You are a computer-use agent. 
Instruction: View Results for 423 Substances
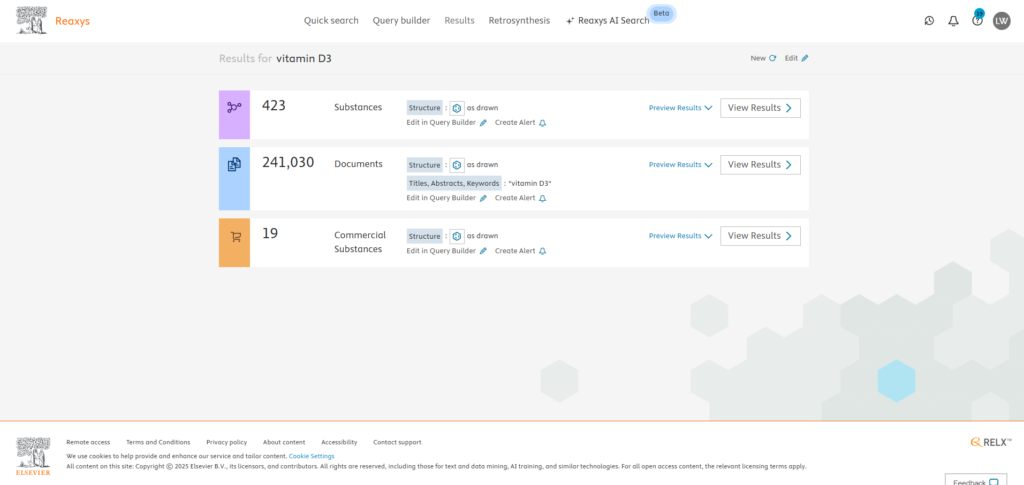pyautogui.click(x=760, y=108)
